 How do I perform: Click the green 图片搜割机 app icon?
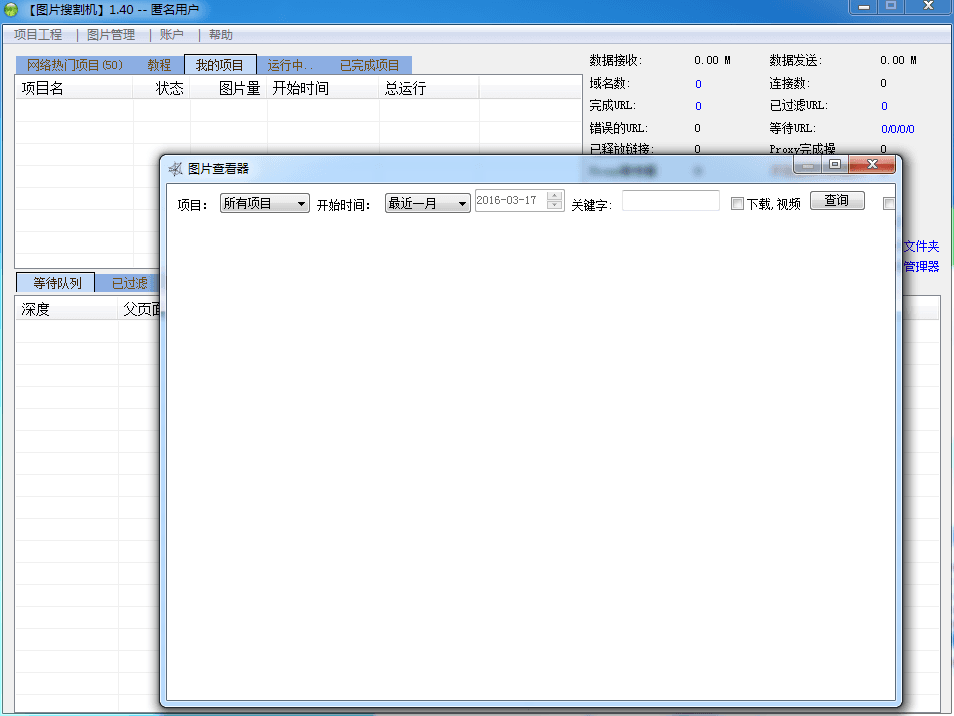(10, 9)
